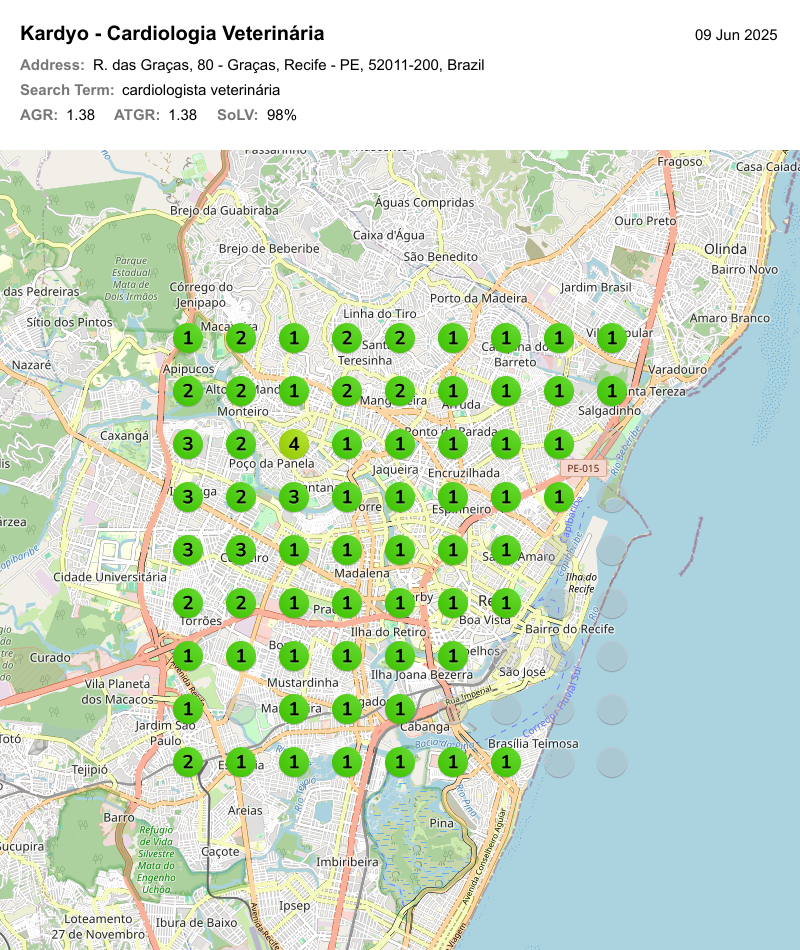
Task: Click rank 1 marker covering Vila Popular label
Action: 612,337
